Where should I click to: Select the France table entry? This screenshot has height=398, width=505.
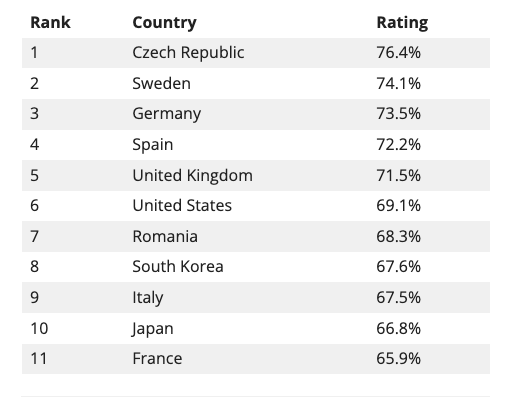pos(157,359)
